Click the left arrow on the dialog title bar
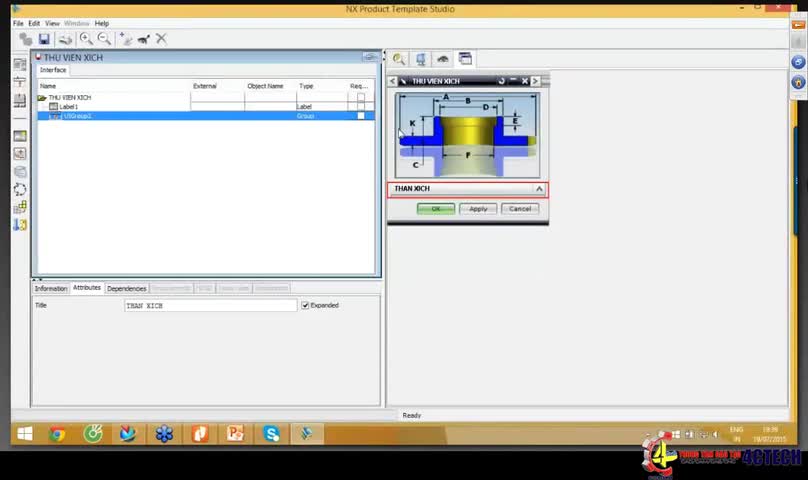 (x=393, y=81)
